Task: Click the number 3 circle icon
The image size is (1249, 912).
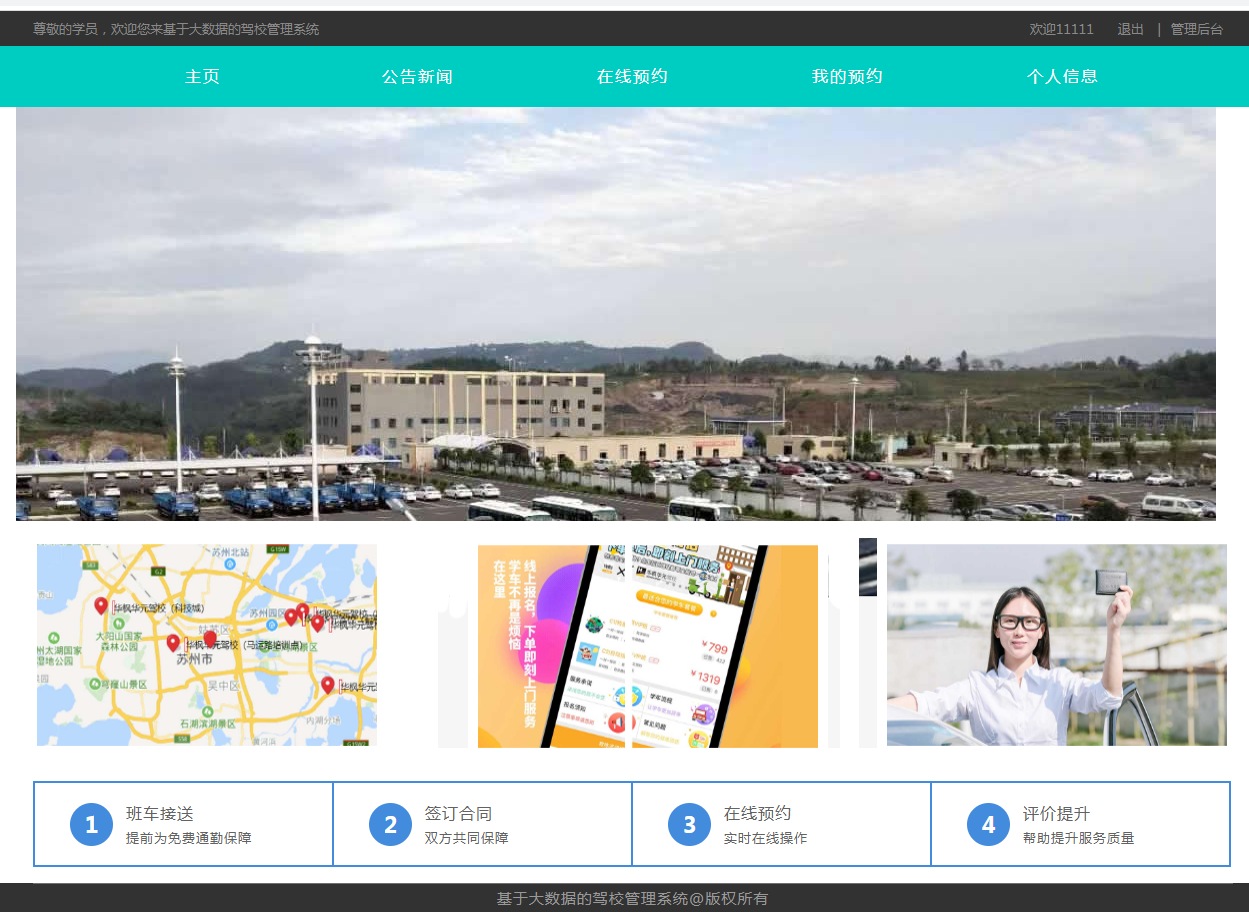Action: click(x=689, y=824)
